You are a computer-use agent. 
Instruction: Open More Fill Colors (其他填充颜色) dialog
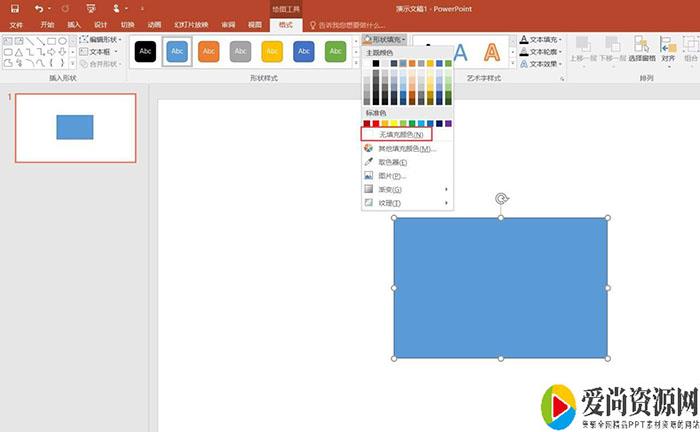click(407, 148)
